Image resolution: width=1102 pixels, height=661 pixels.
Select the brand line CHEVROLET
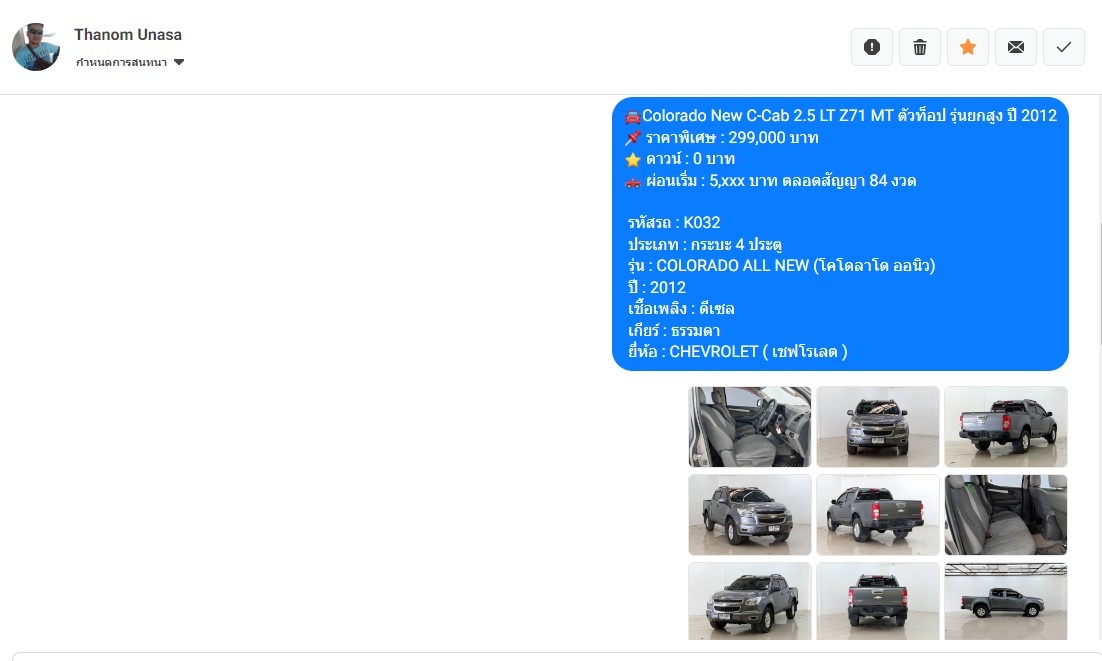point(737,351)
